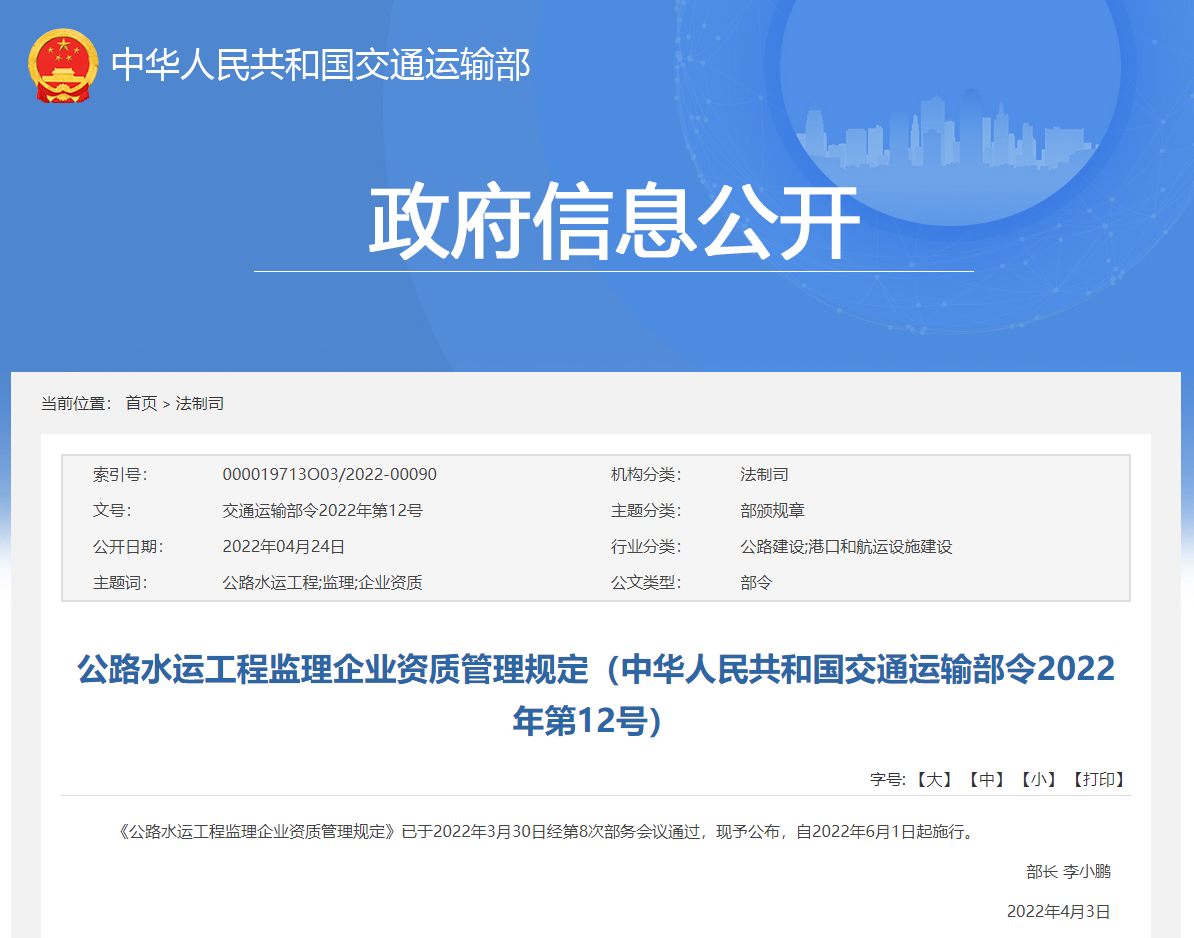
Task: Click the 主题分类 value 部颁规章
Action: [x=772, y=510]
